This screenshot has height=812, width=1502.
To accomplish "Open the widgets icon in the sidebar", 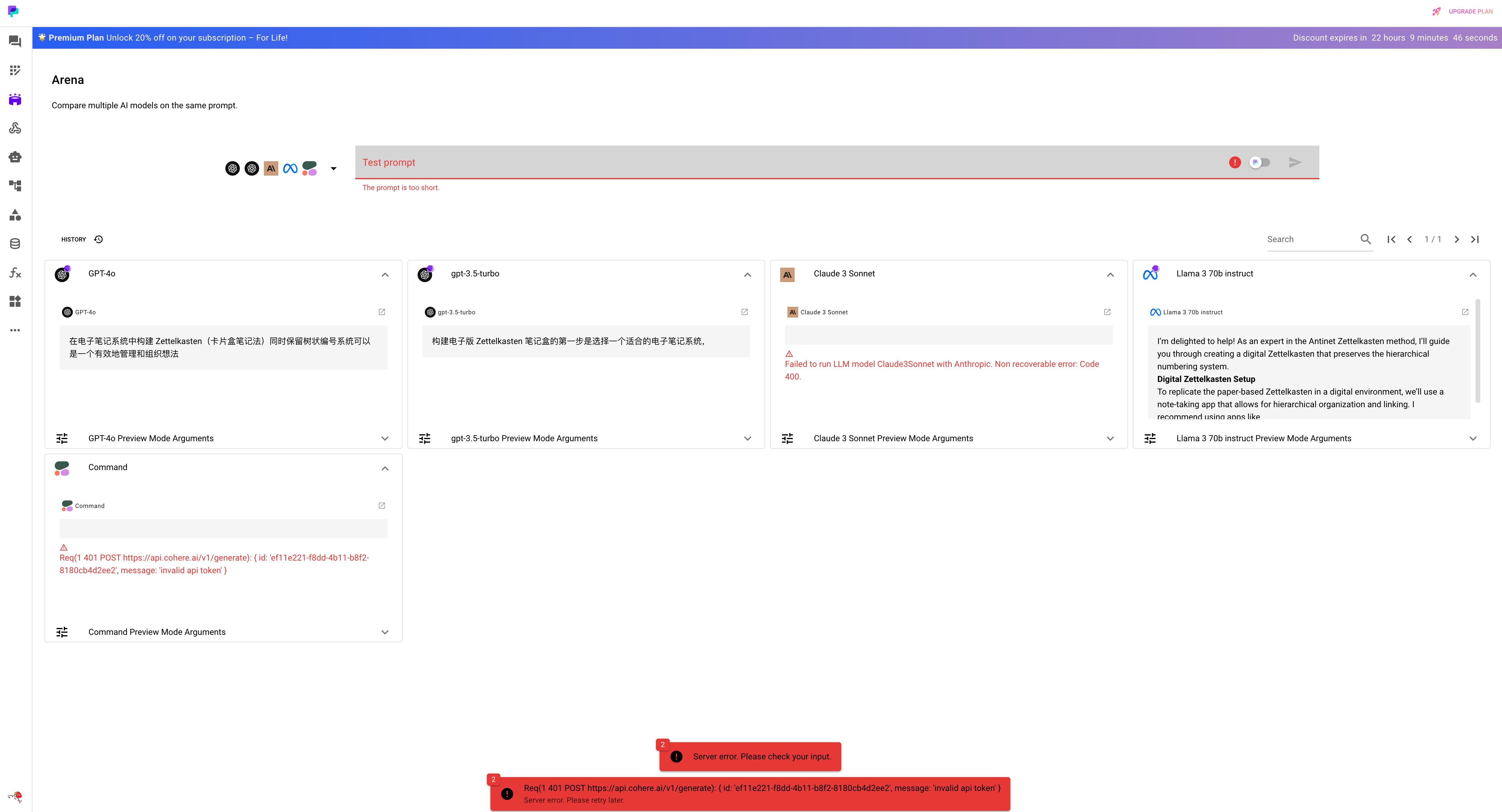I will [15, 301].
